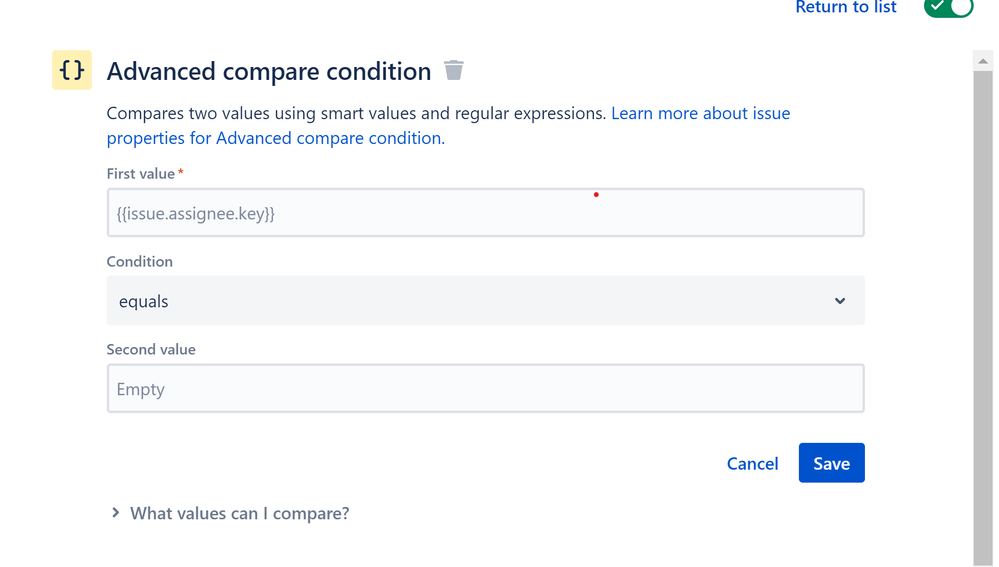Screen dimensions: 999x567
Task: Click into the Second value field
Action: click(x=485, y=389)
